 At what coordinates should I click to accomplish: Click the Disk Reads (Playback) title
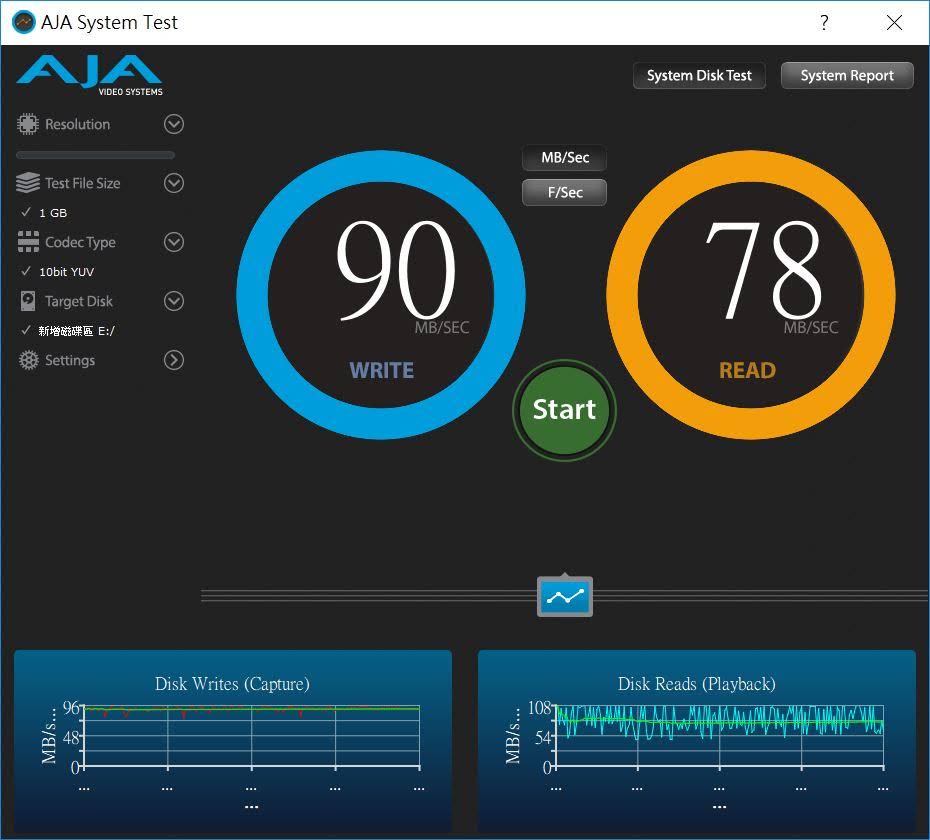click(x=697, y=683)
